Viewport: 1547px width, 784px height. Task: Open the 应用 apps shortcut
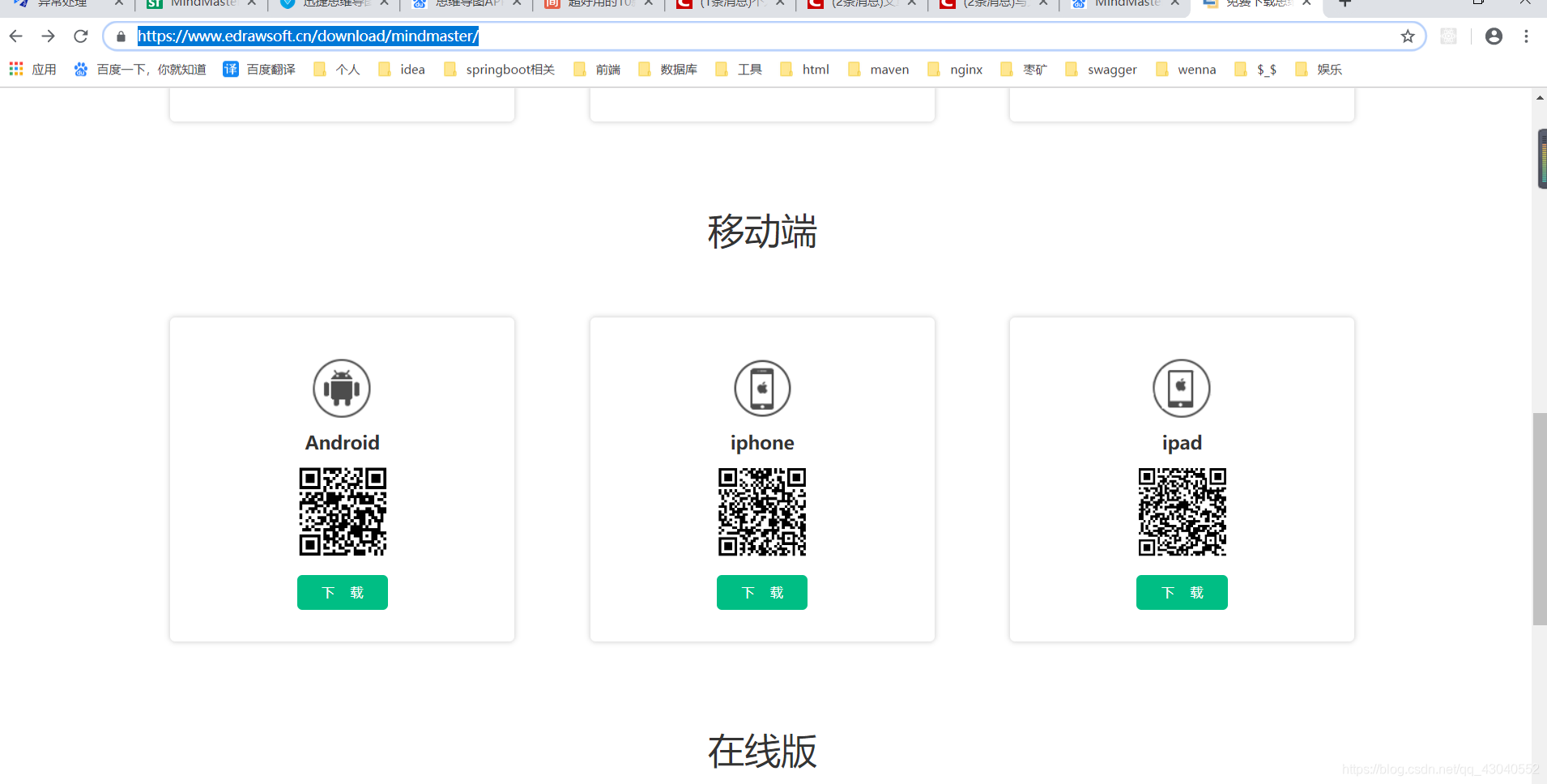[x=33, y=70]
